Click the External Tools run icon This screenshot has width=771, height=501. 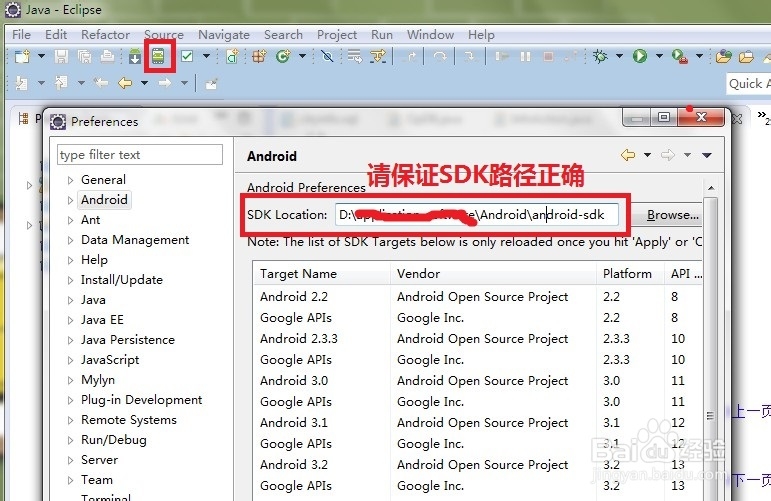680,57
